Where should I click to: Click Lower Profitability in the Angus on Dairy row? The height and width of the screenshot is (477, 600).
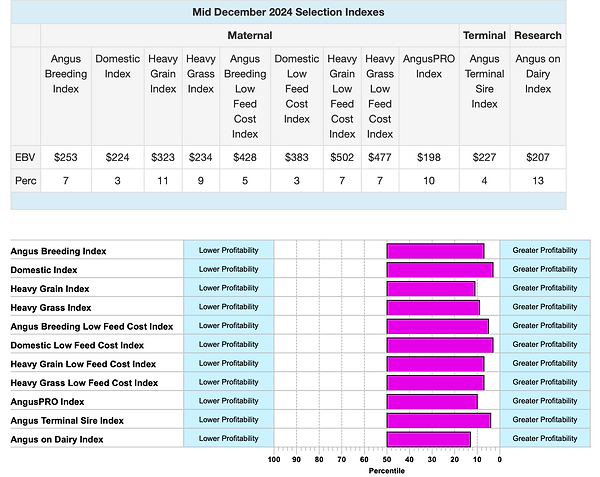click(228, 438)
